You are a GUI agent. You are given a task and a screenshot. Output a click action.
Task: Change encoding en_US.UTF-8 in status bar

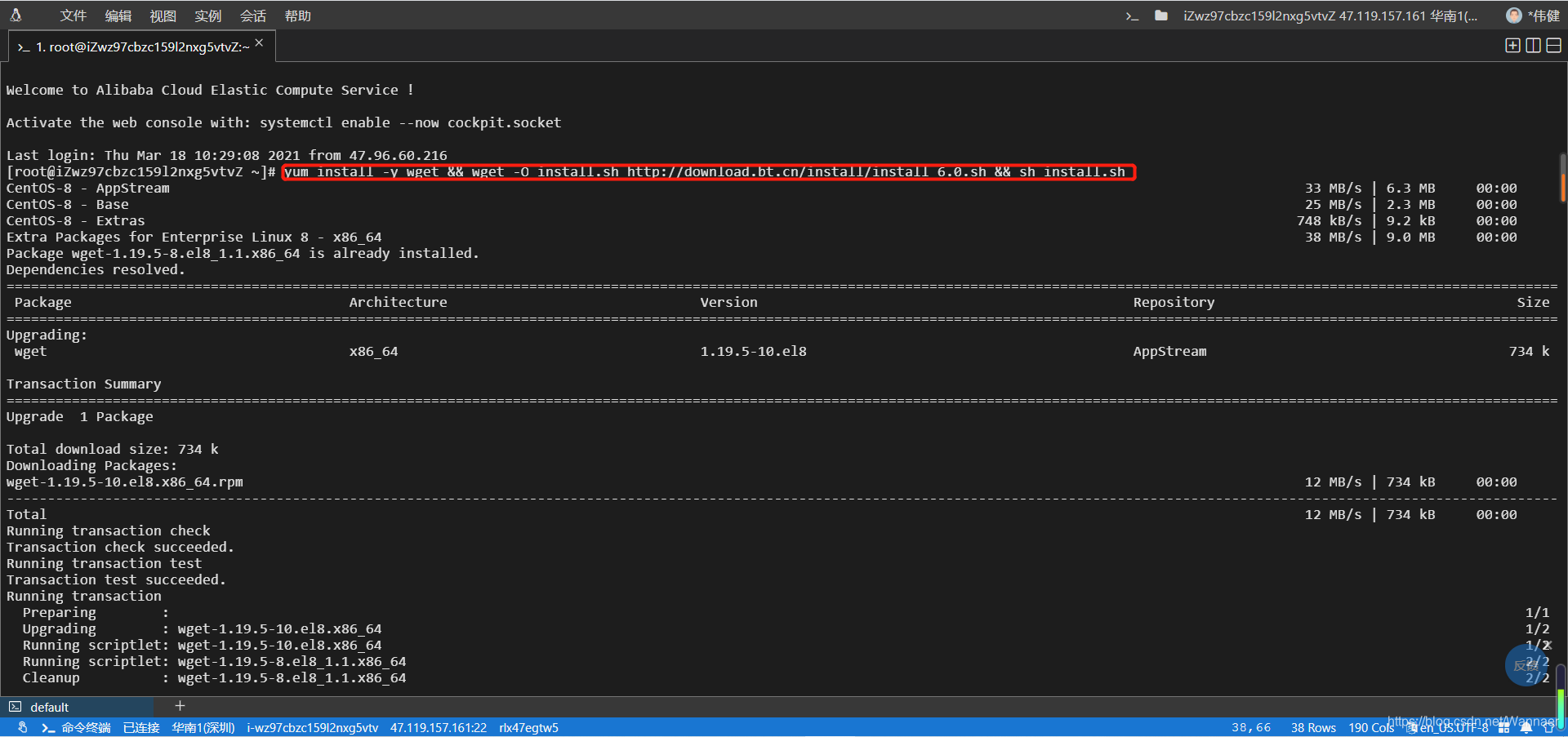(1454, 728)
